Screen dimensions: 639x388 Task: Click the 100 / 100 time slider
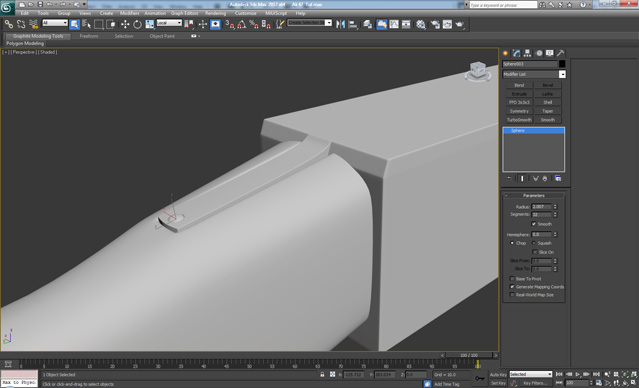(469, 355)
